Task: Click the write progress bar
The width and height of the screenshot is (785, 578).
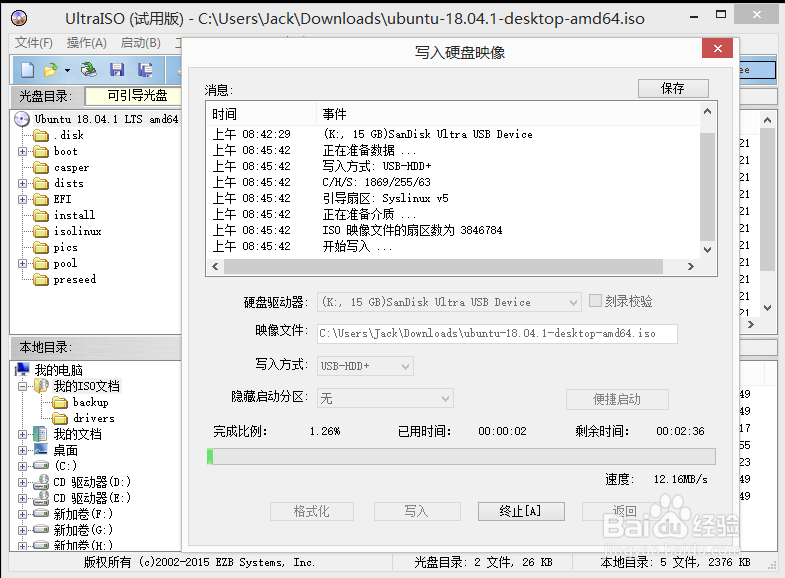Action: pyautogui.click(x=461, y=456)
